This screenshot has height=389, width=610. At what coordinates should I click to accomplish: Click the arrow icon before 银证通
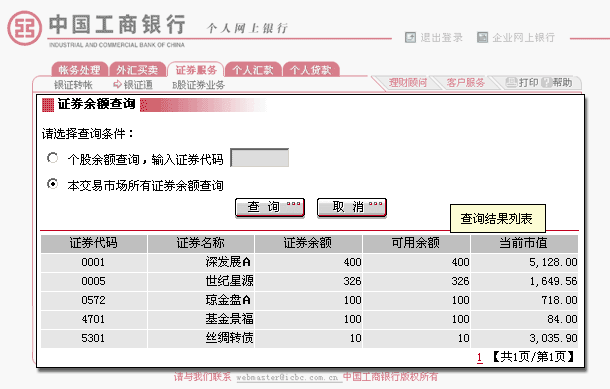click(117, 84)
